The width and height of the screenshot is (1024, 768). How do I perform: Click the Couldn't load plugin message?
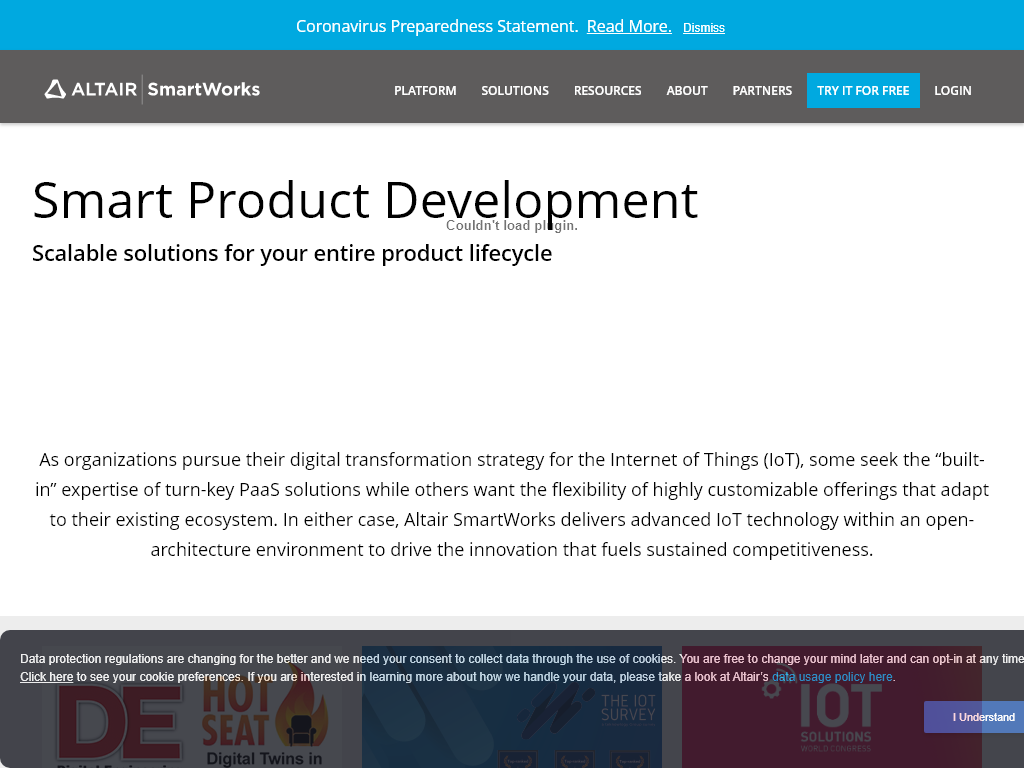[x=512, y=225]
